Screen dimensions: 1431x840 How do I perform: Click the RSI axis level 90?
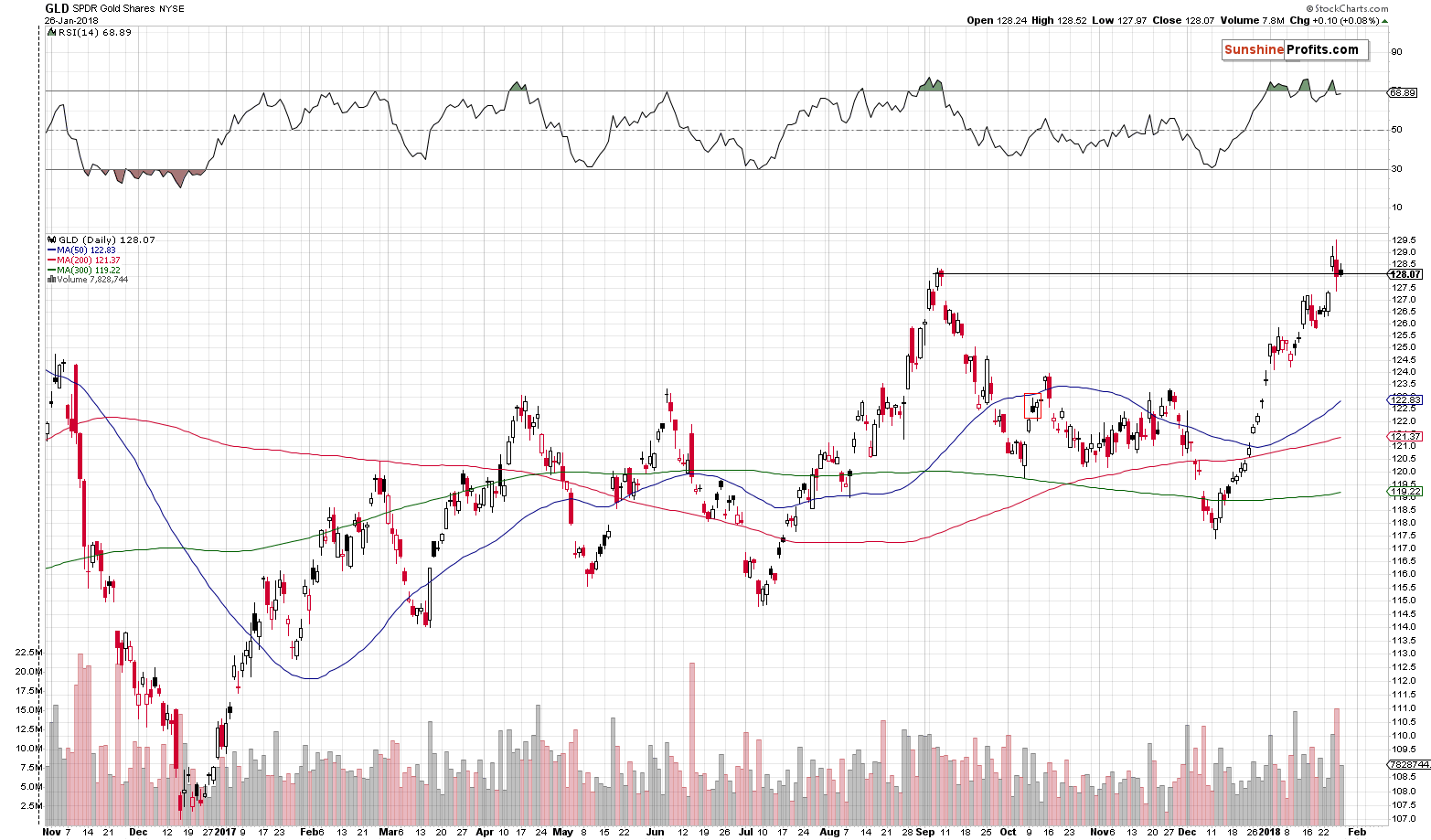1396,52
